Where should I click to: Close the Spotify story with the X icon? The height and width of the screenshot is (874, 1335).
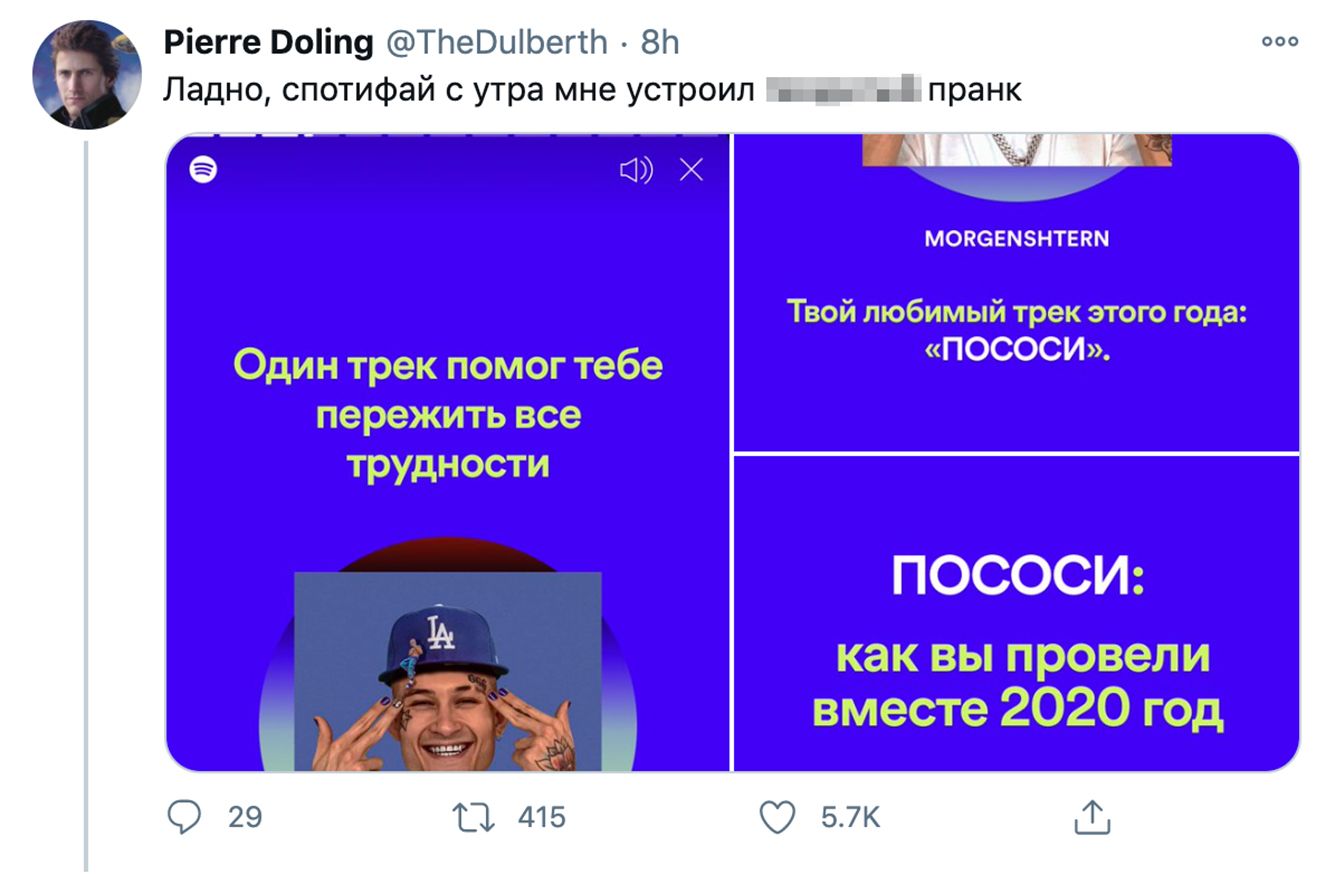[x=691, y=170]
